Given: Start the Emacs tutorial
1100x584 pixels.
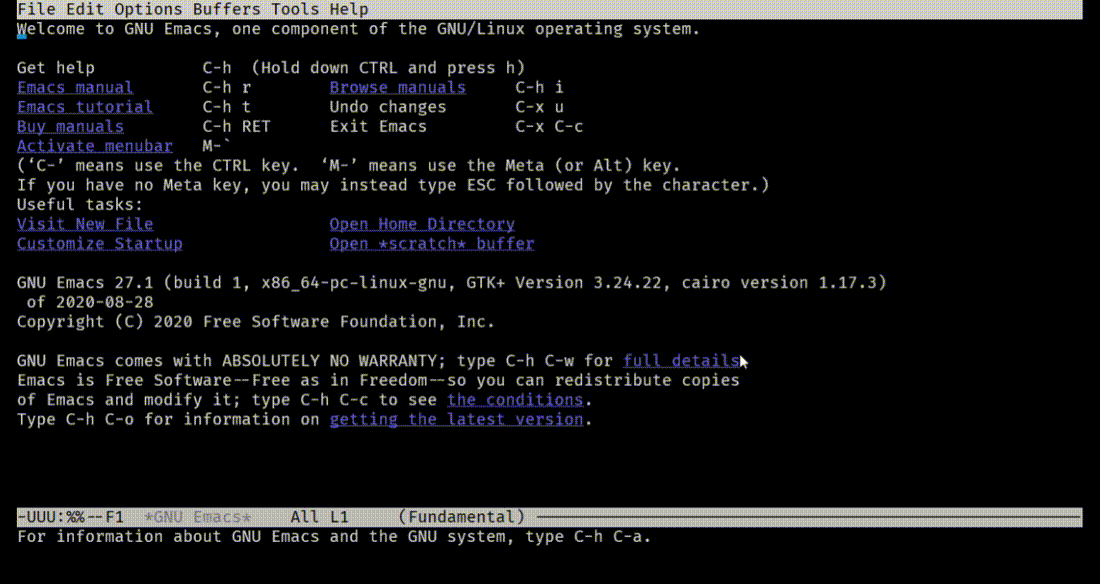Looking at the screenshot, I should (84, 106).
